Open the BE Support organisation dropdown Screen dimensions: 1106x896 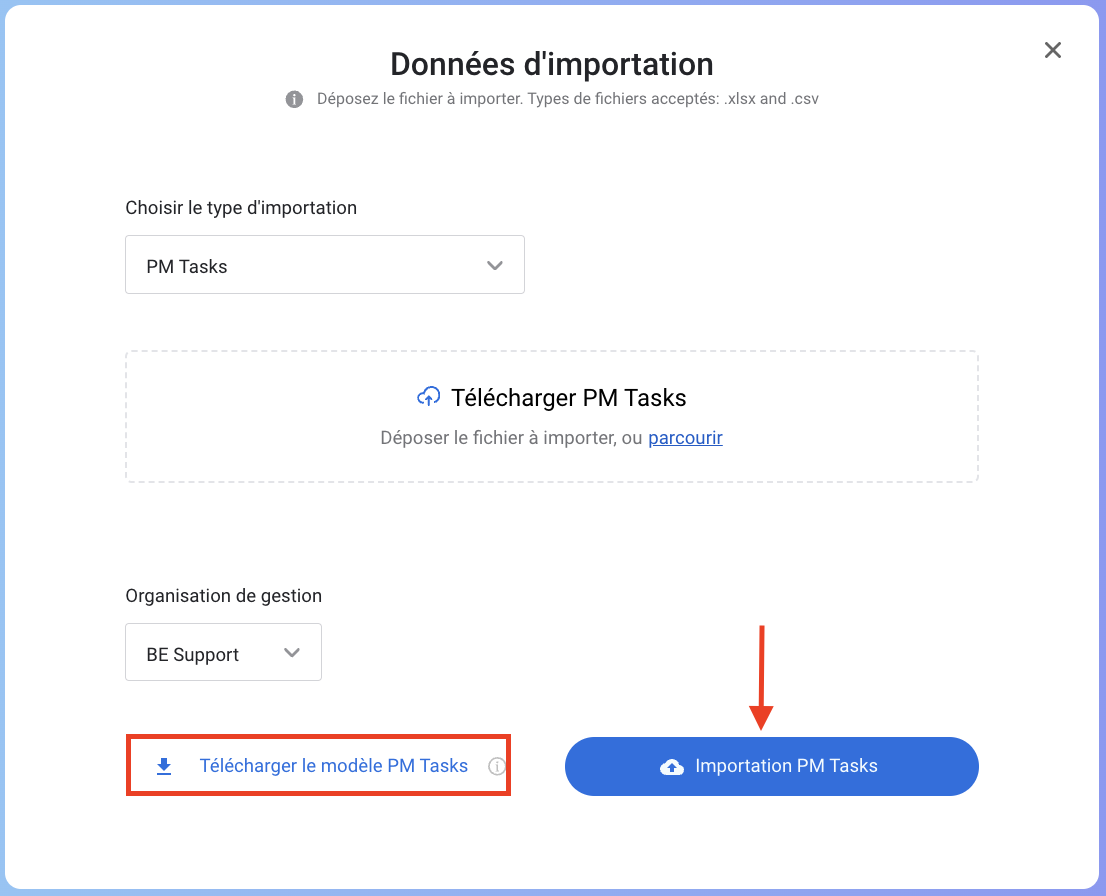tap(222, 653)
